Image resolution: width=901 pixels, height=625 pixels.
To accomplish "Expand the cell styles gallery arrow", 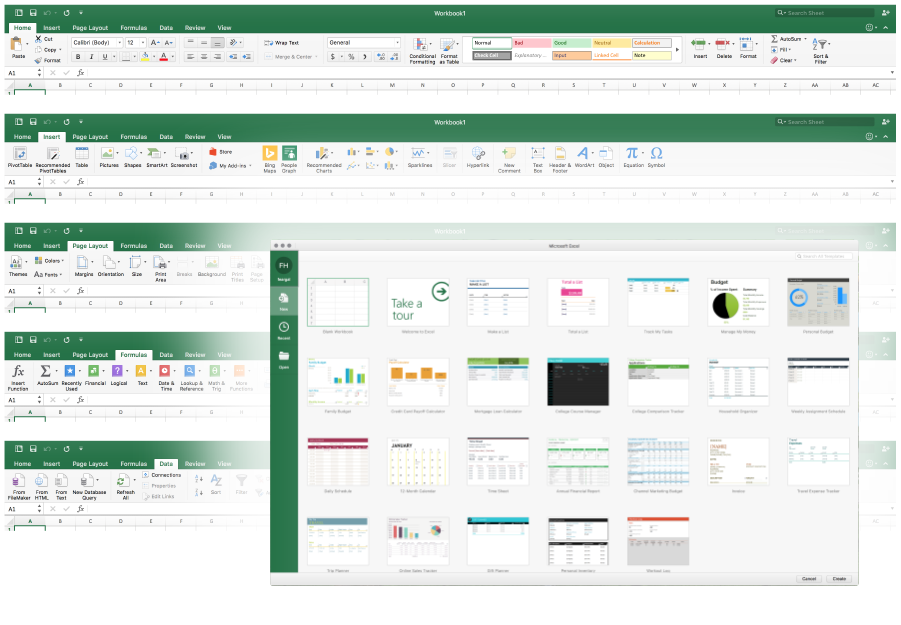I will 677,49.
